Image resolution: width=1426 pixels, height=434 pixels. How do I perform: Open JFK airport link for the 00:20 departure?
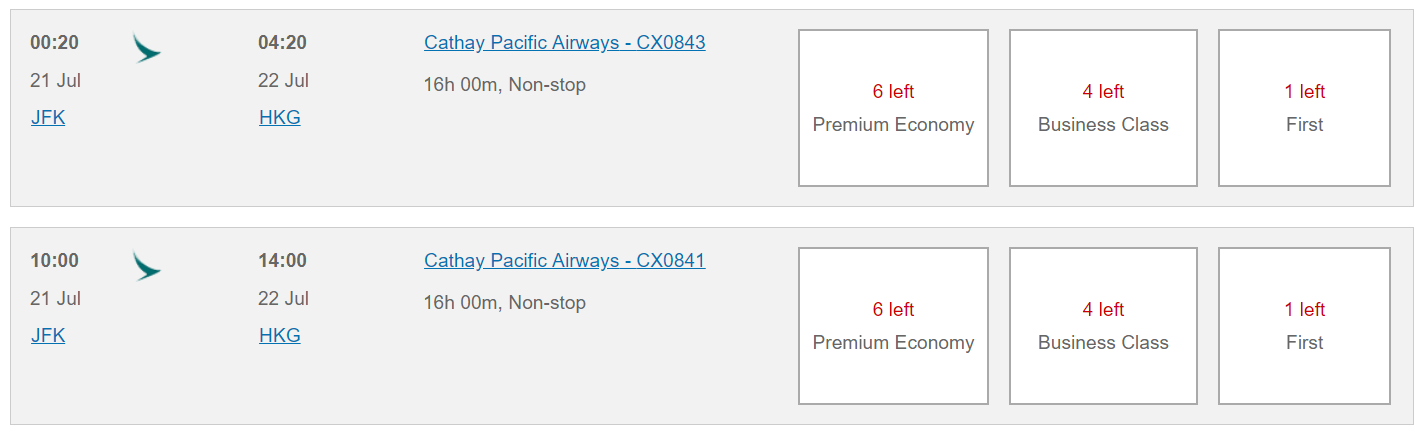pos(48,117)
